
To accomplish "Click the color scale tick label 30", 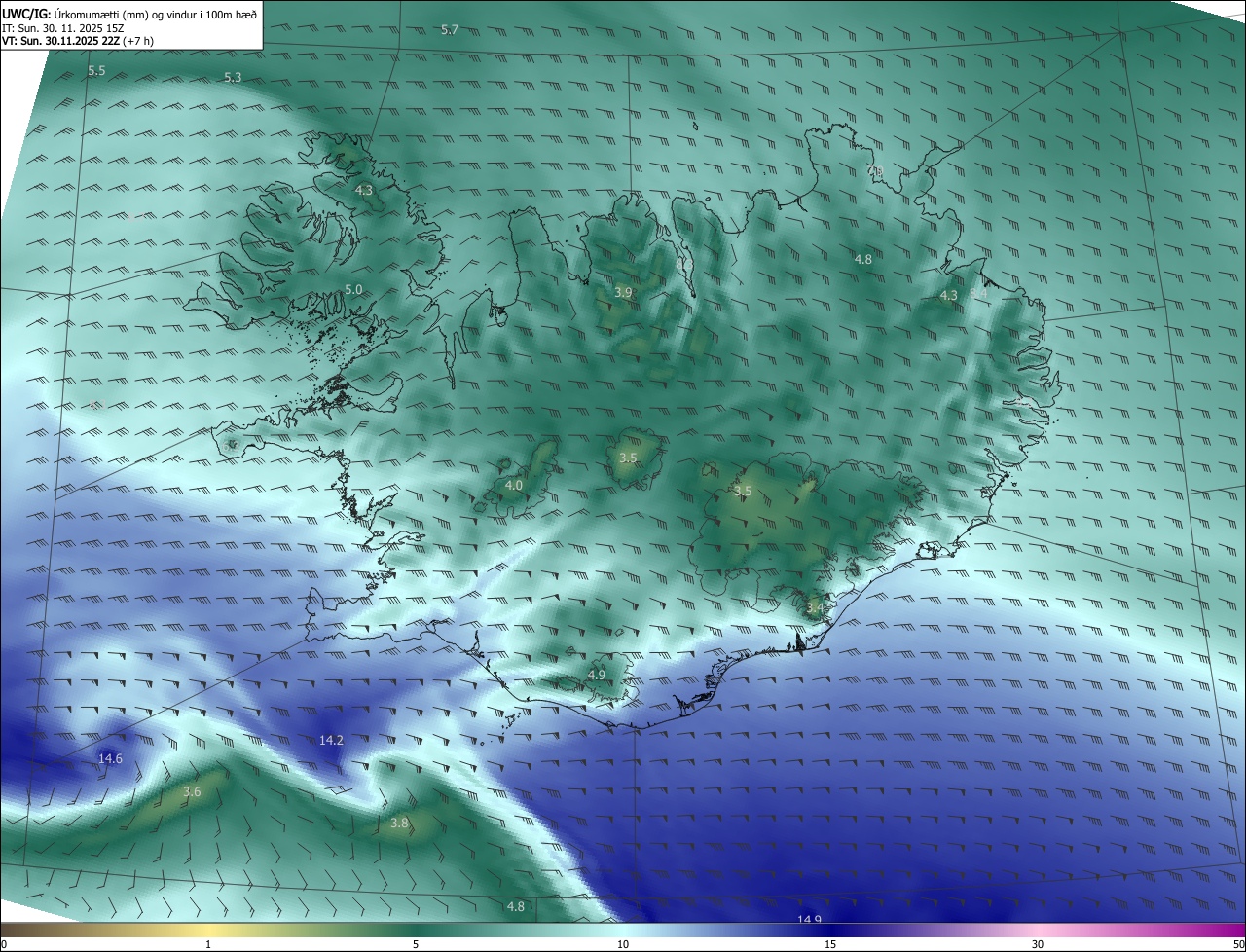I will click(1038, 944).
